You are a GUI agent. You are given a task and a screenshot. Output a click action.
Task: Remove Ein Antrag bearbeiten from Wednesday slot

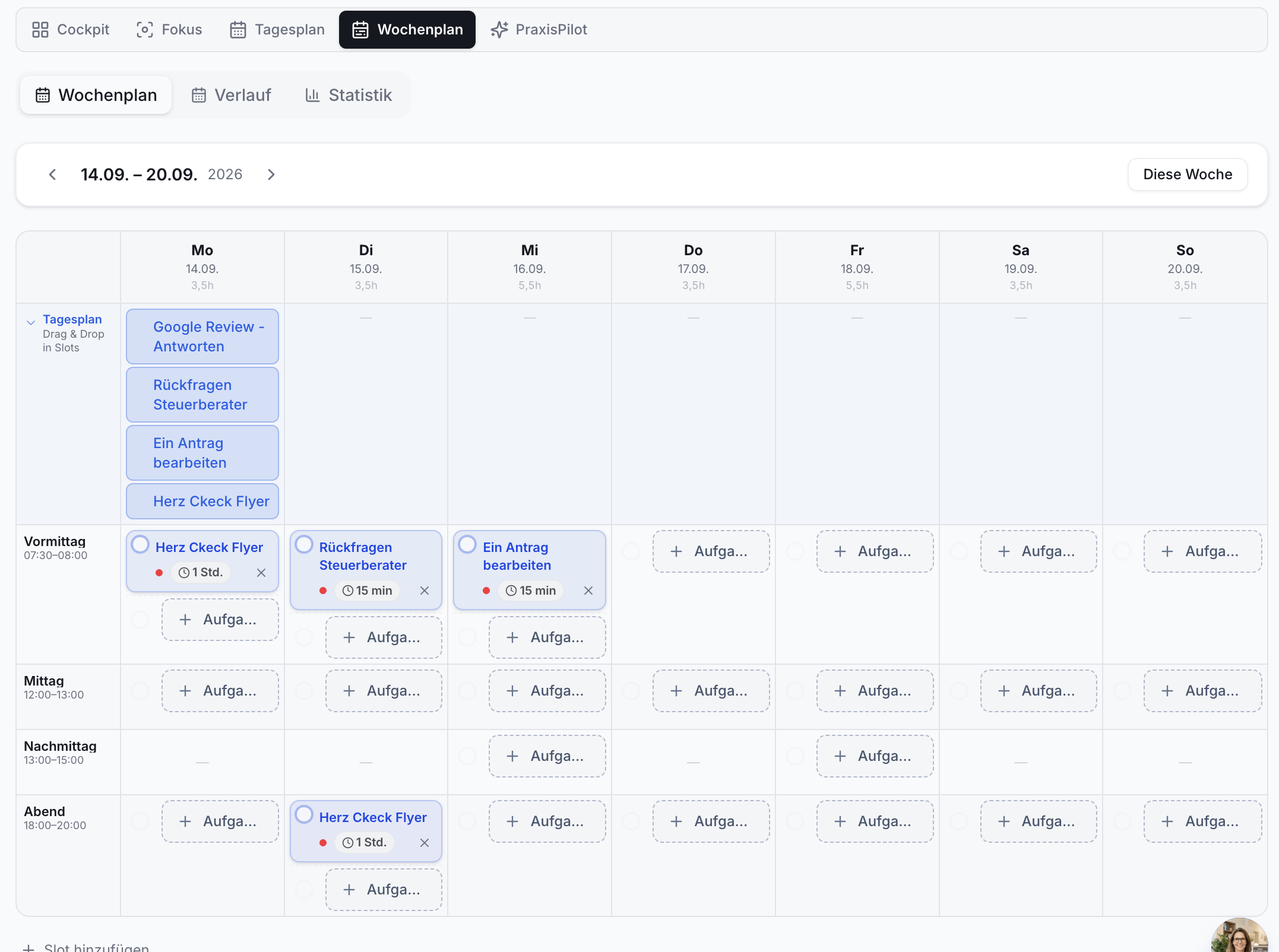pos(588,591)
